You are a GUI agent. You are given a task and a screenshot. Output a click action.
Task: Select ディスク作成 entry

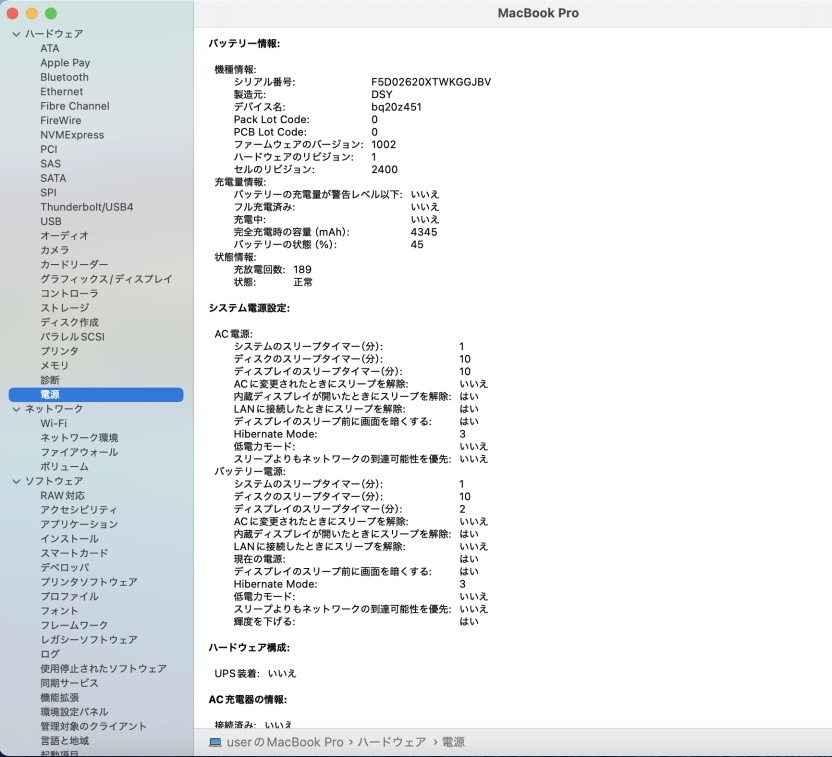click(x=70, y=323)
